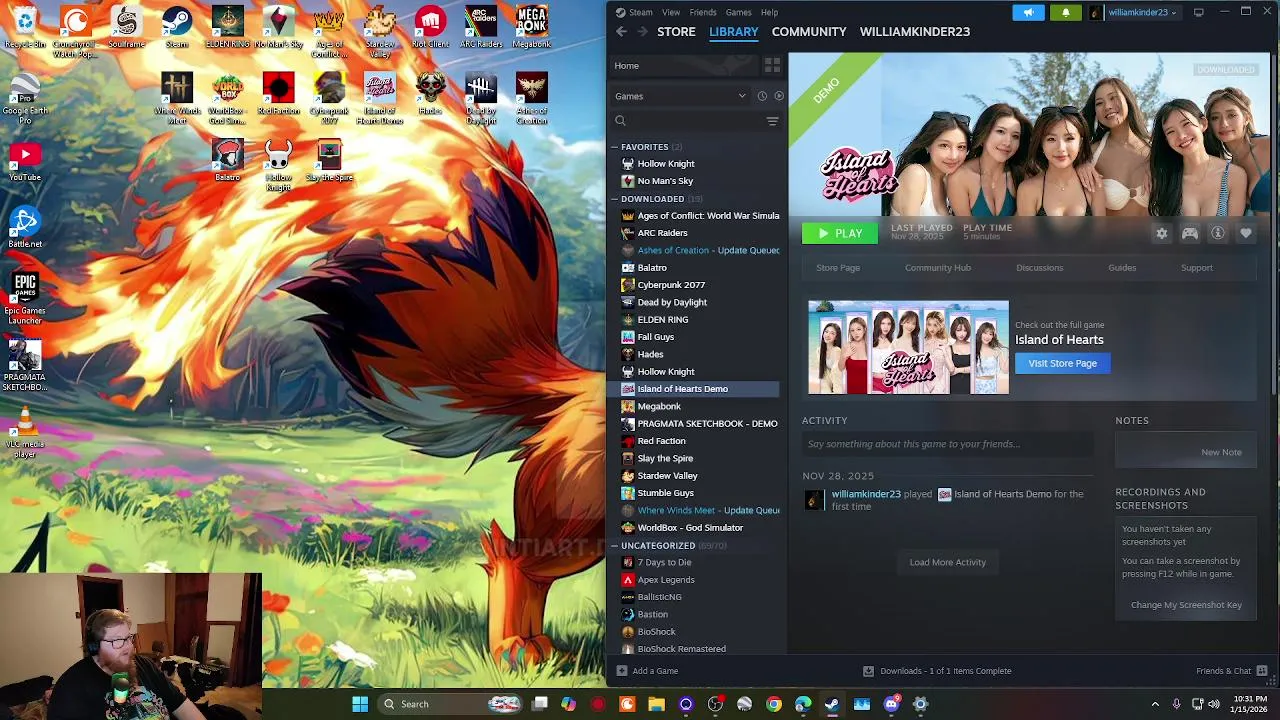
Task: Open the green notifications bell
Action: [1066, 12]
